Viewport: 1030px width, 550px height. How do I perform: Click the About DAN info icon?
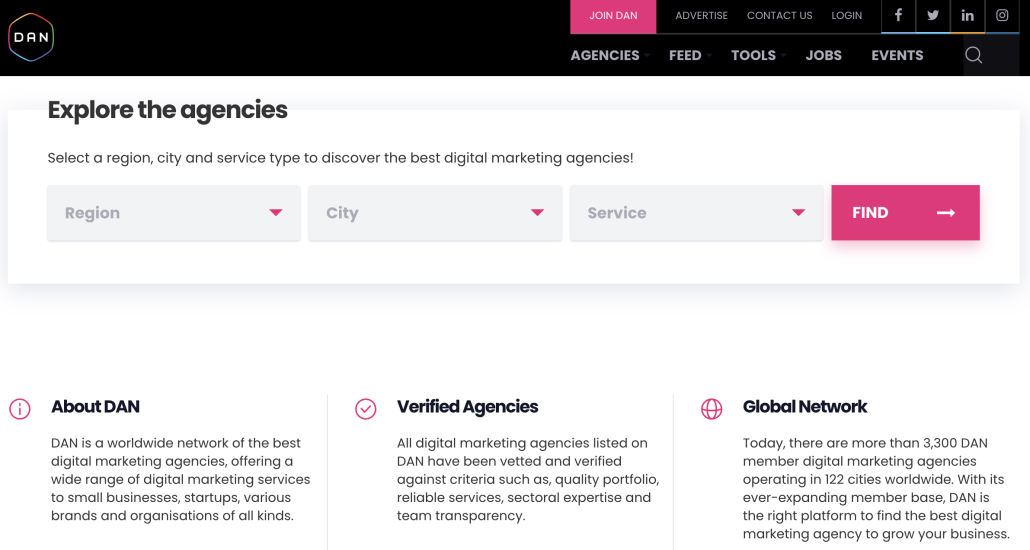coord(20,408)
